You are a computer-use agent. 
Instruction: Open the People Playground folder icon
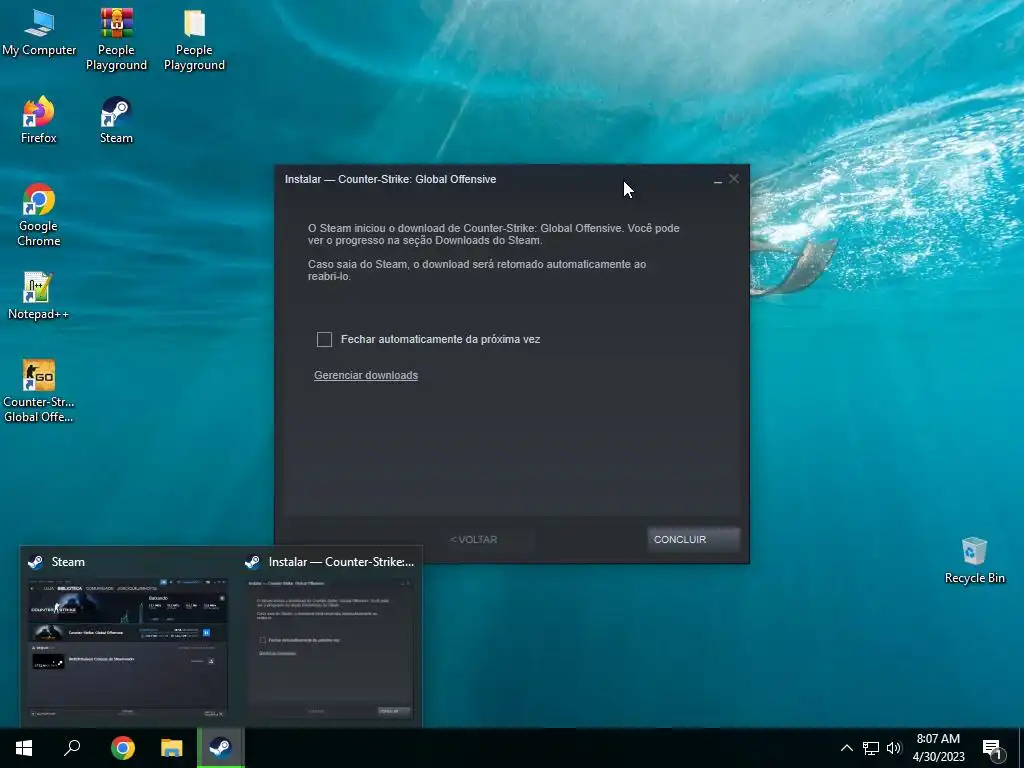[194, 39]
